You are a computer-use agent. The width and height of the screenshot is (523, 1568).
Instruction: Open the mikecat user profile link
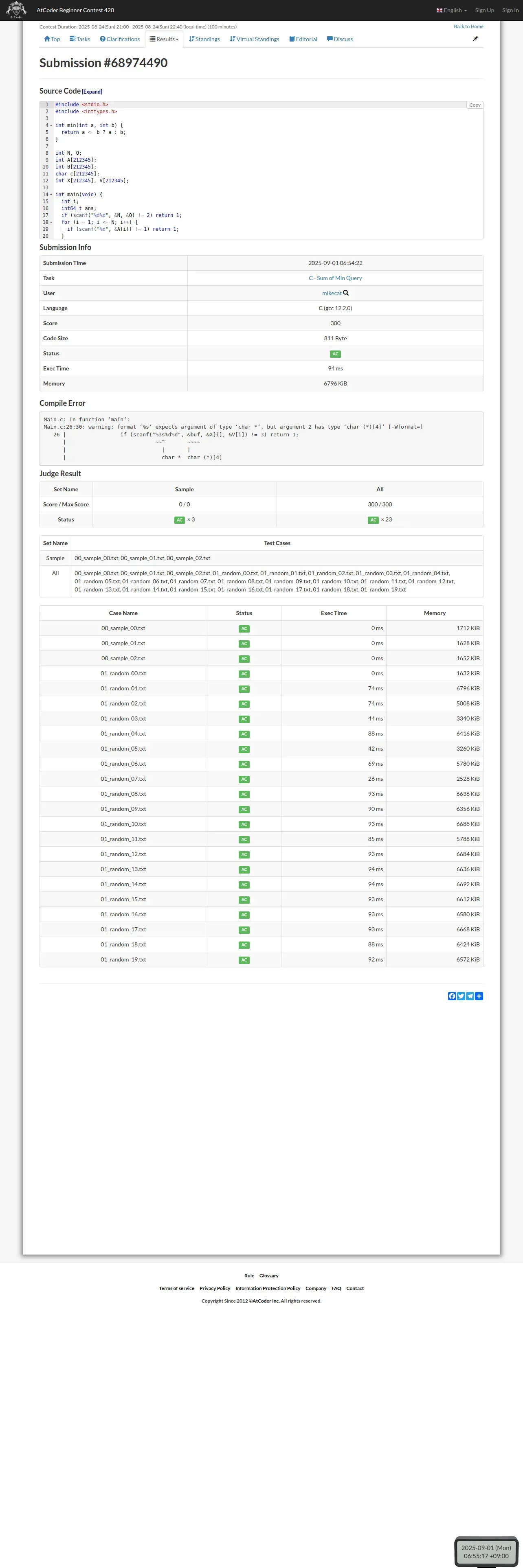point(332,293)
